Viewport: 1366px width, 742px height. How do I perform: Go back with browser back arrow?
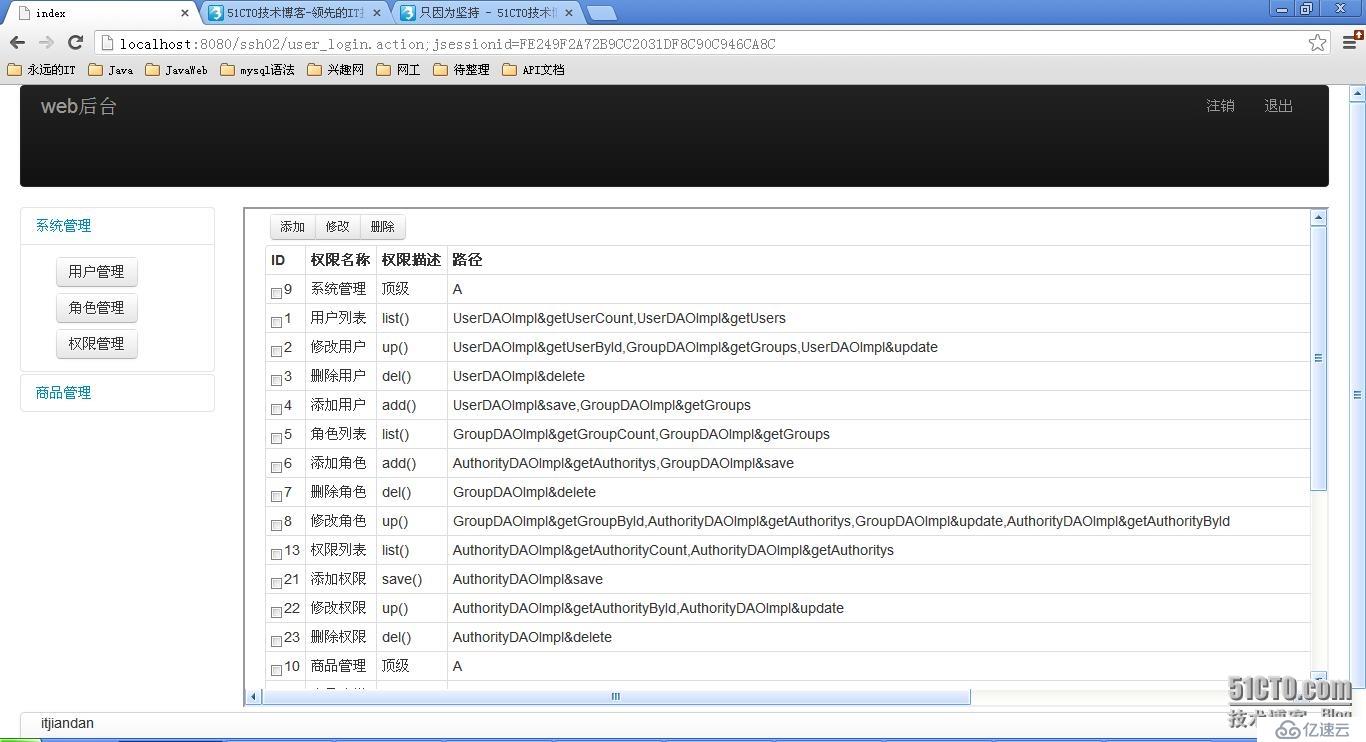tap(17, 43)
